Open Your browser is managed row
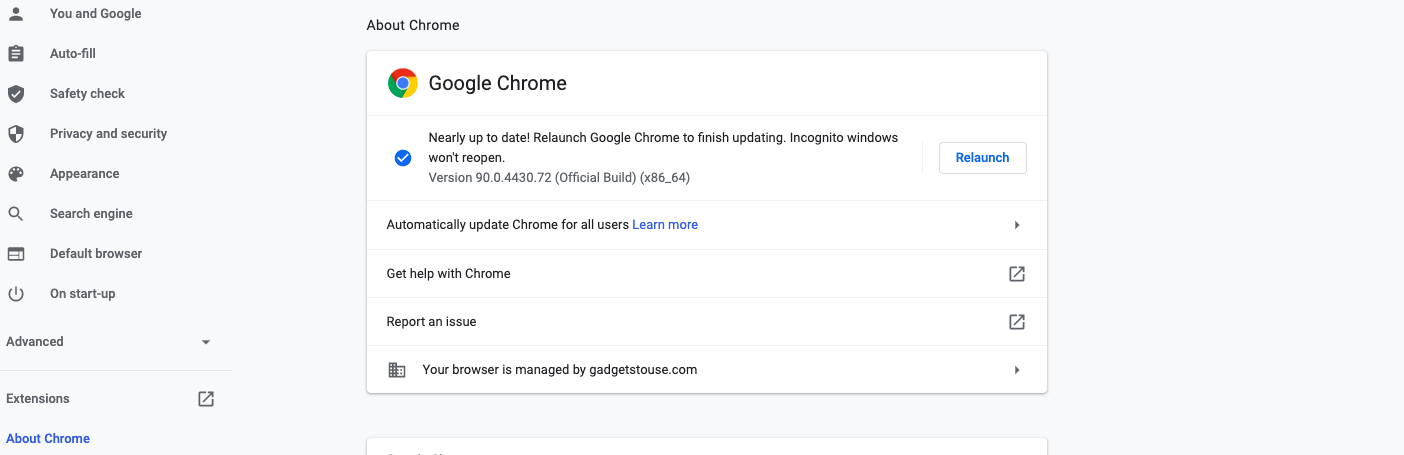 coord(707,370)
